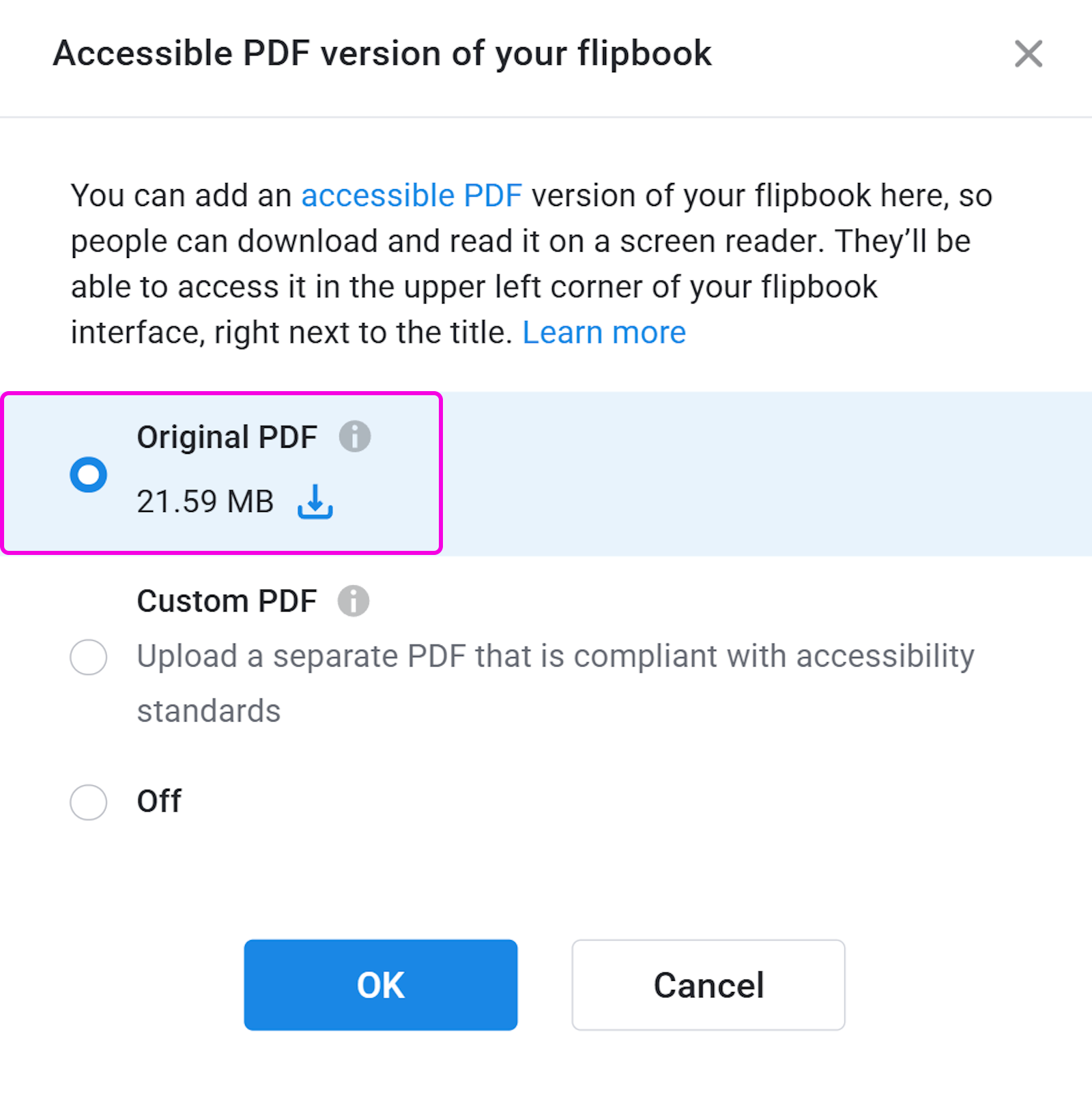
Task: Confirm with the OK button
Action: click(x=381, y=984)
